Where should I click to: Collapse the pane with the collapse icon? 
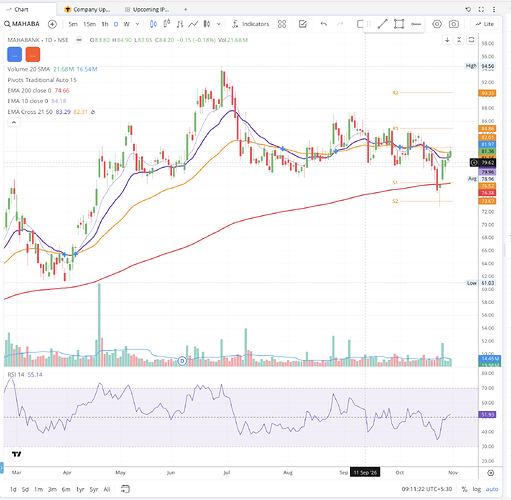tap(459, 40)
